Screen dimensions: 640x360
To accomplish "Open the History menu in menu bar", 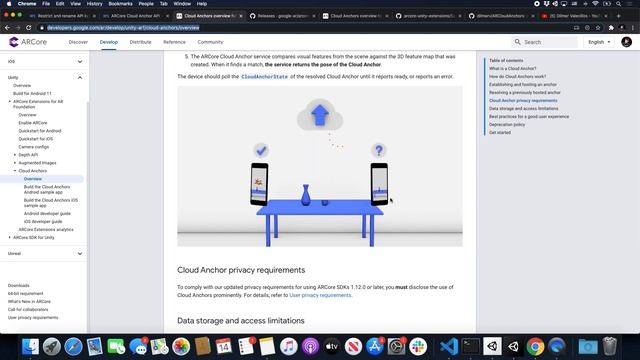I will 94,4.
